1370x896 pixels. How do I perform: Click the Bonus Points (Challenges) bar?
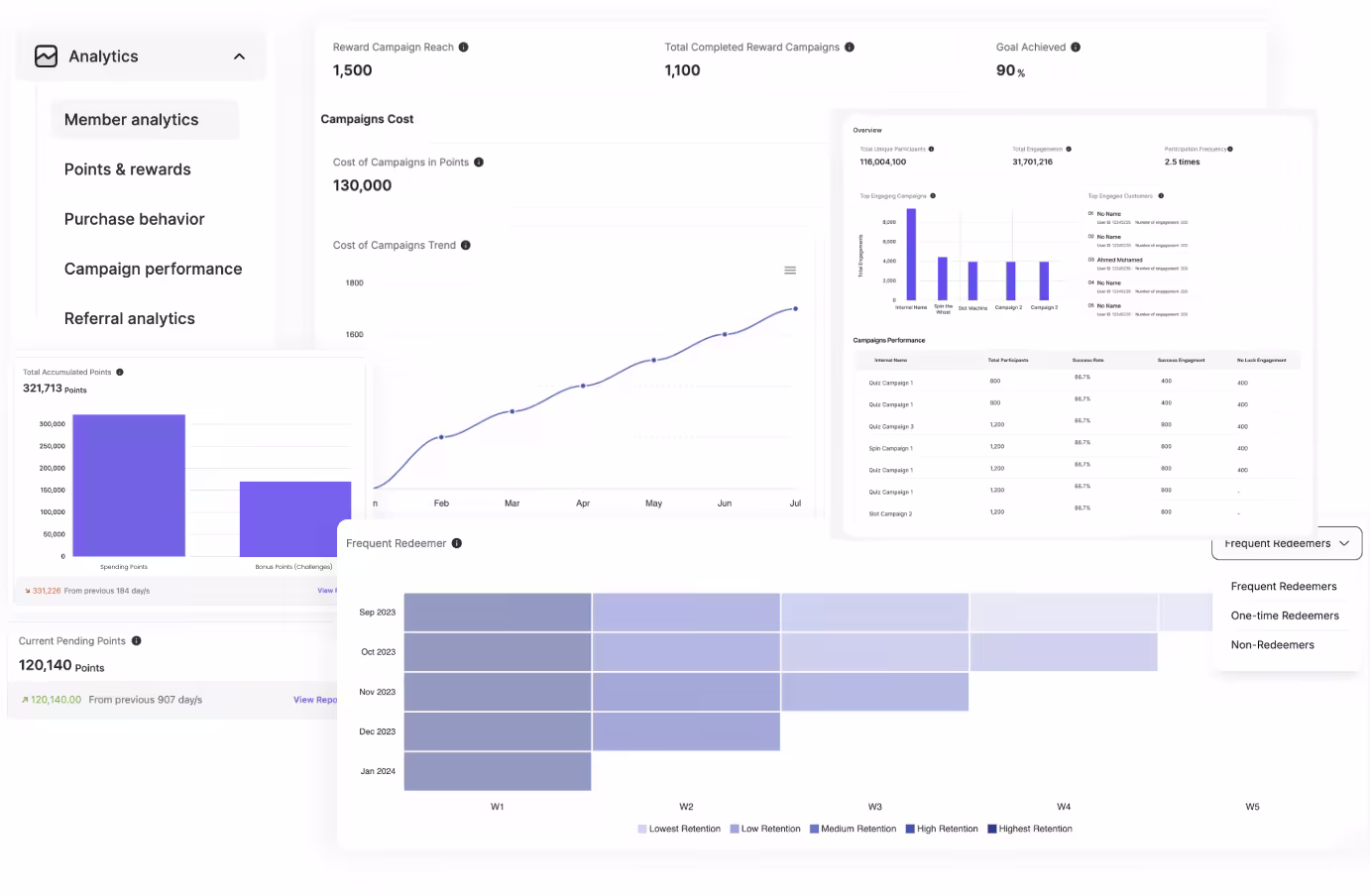[x=295, y=519]
